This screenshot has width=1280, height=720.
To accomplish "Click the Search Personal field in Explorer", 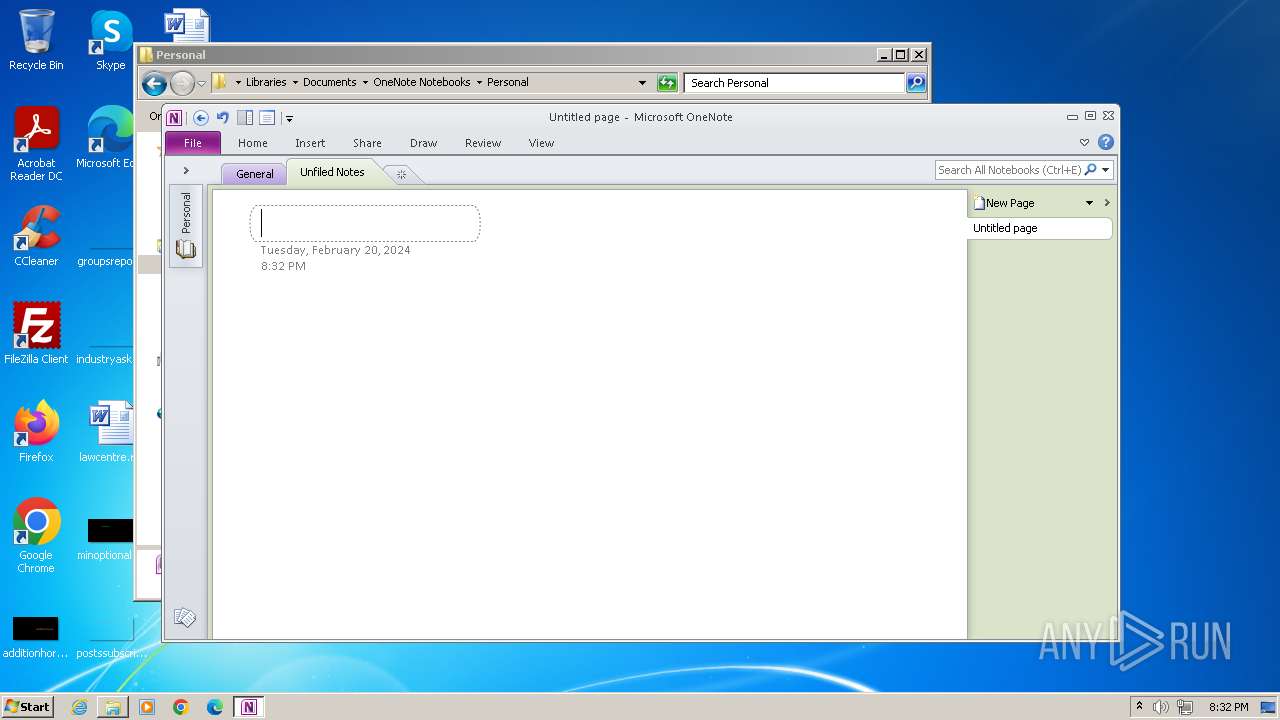I will (x=795, y=83).
